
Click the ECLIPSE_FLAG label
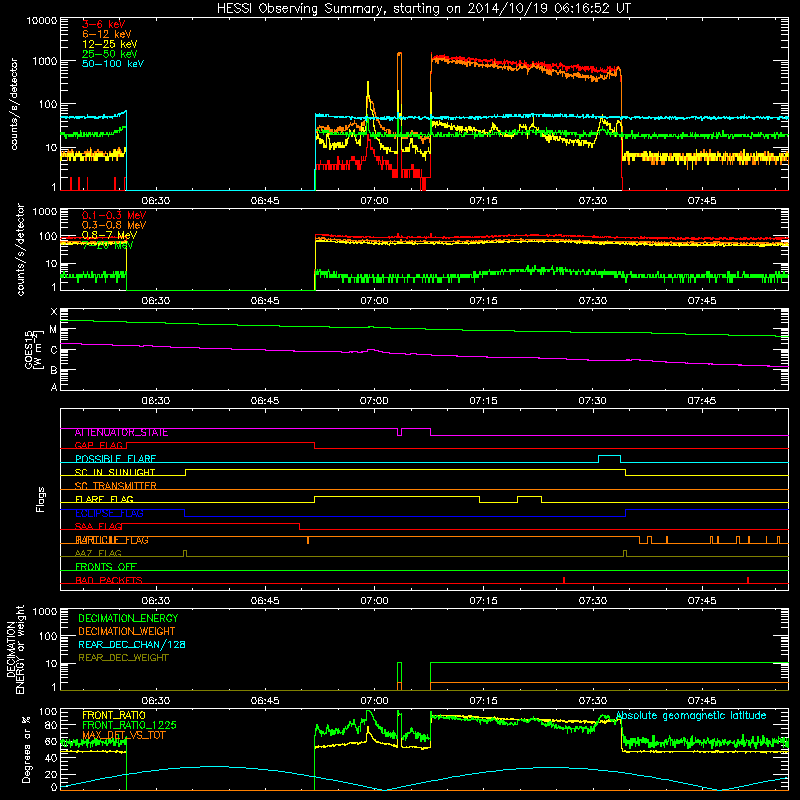[x=109, y=513]
